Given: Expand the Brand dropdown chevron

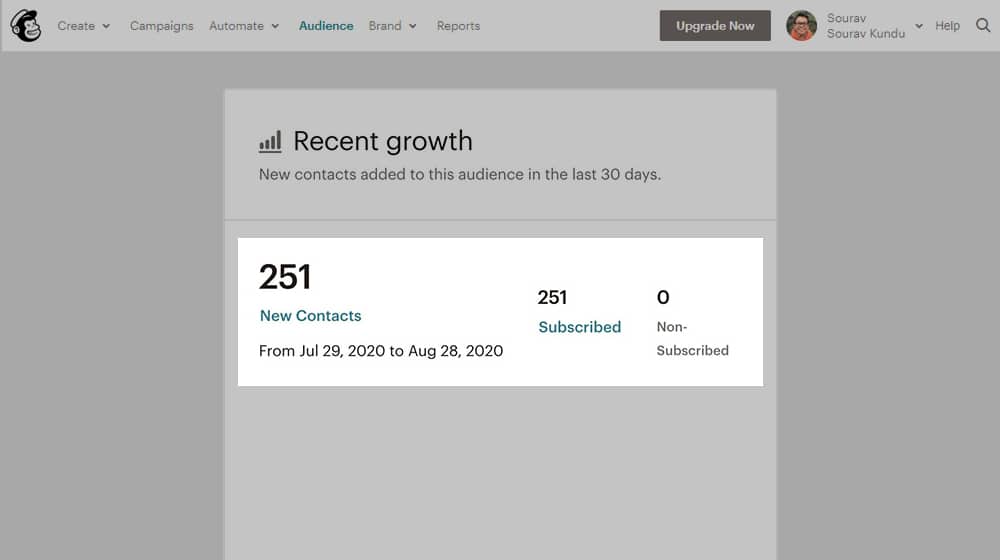Looking at the screenshot, I should [413, 26].
